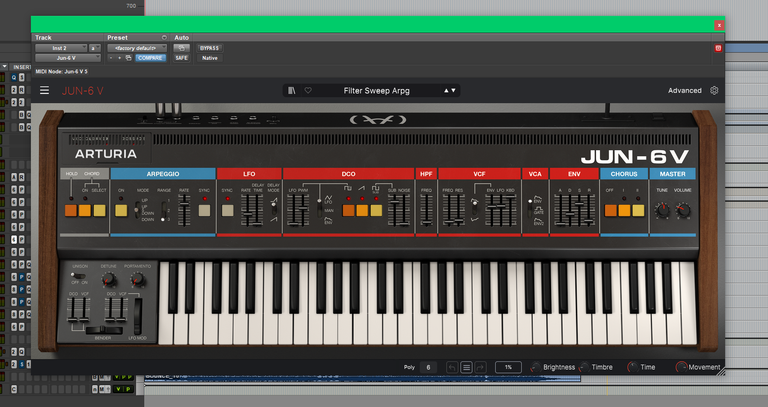
Task: Click the red target icon in plugin header
Action: [x=718, y=48]
